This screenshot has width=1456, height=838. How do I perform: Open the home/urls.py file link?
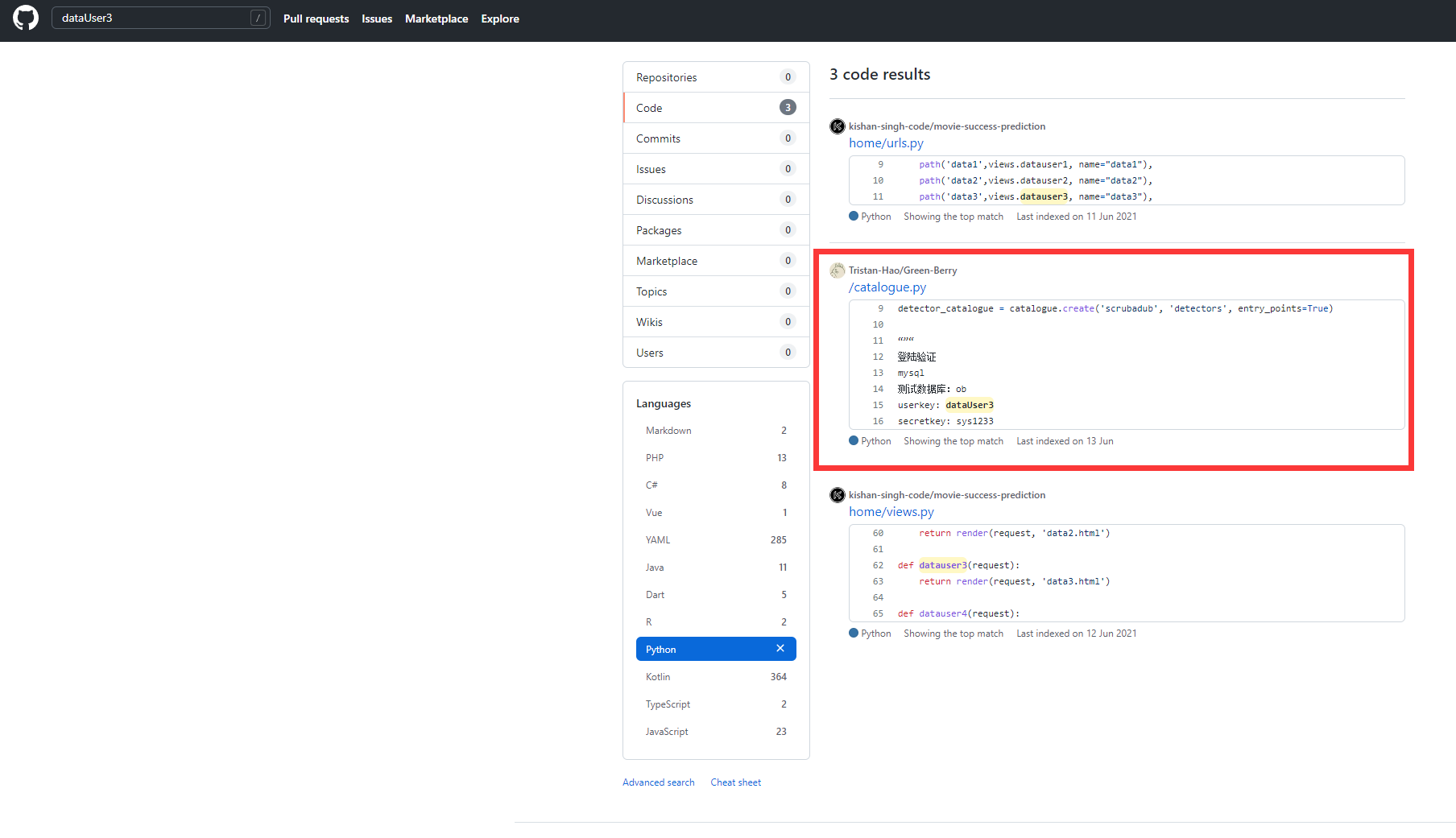pos(886,143)
